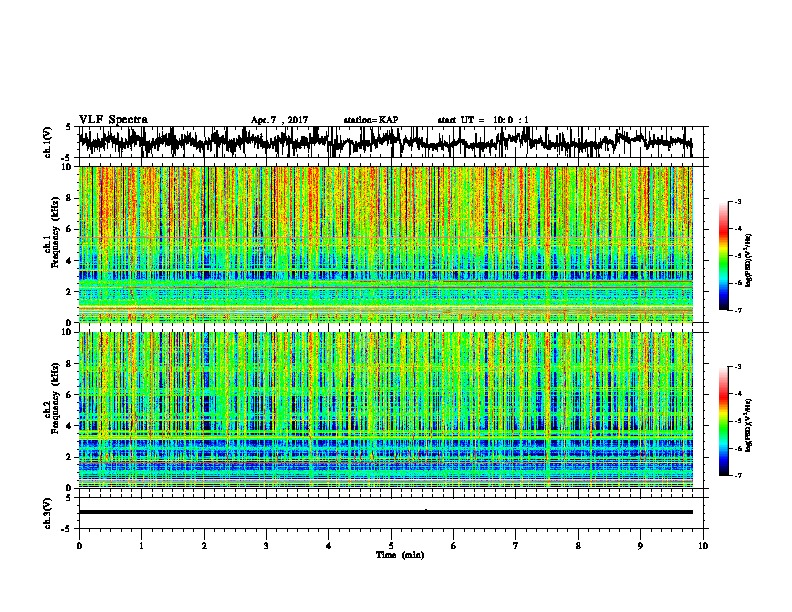Click inside the ch.1 spectrogram panel
The width and height of the screenshot is (792, 612).
[385, 244]
